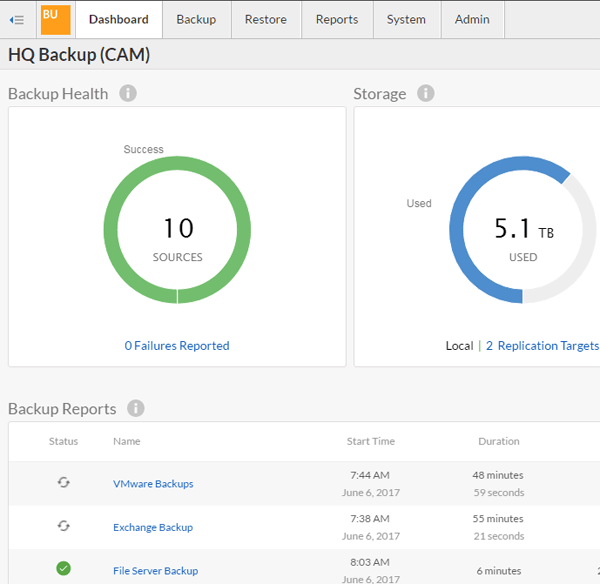Show Storage info icon
The width and height of the screenshot is (600, 584).
pyautogui.click(x=426, y=93)
